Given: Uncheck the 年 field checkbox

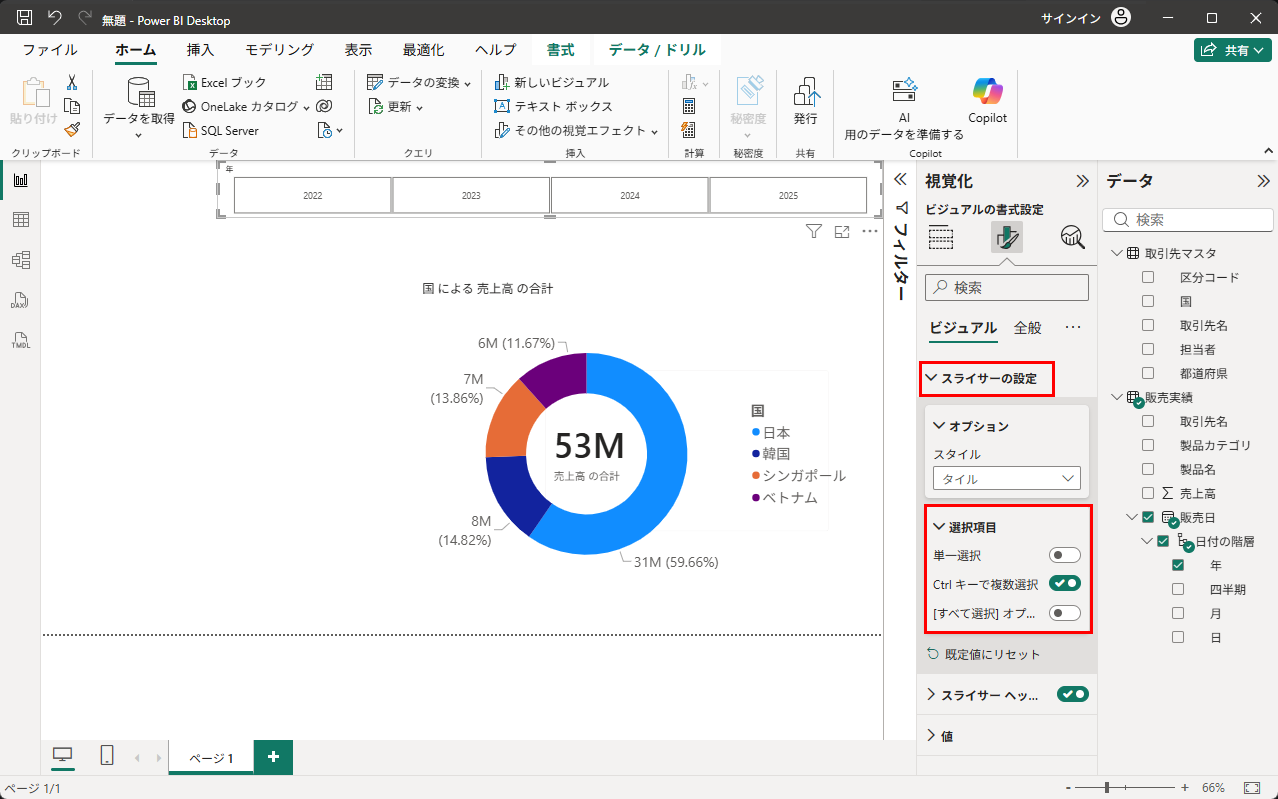Looking at the screenshot, I should point(1178,565).
